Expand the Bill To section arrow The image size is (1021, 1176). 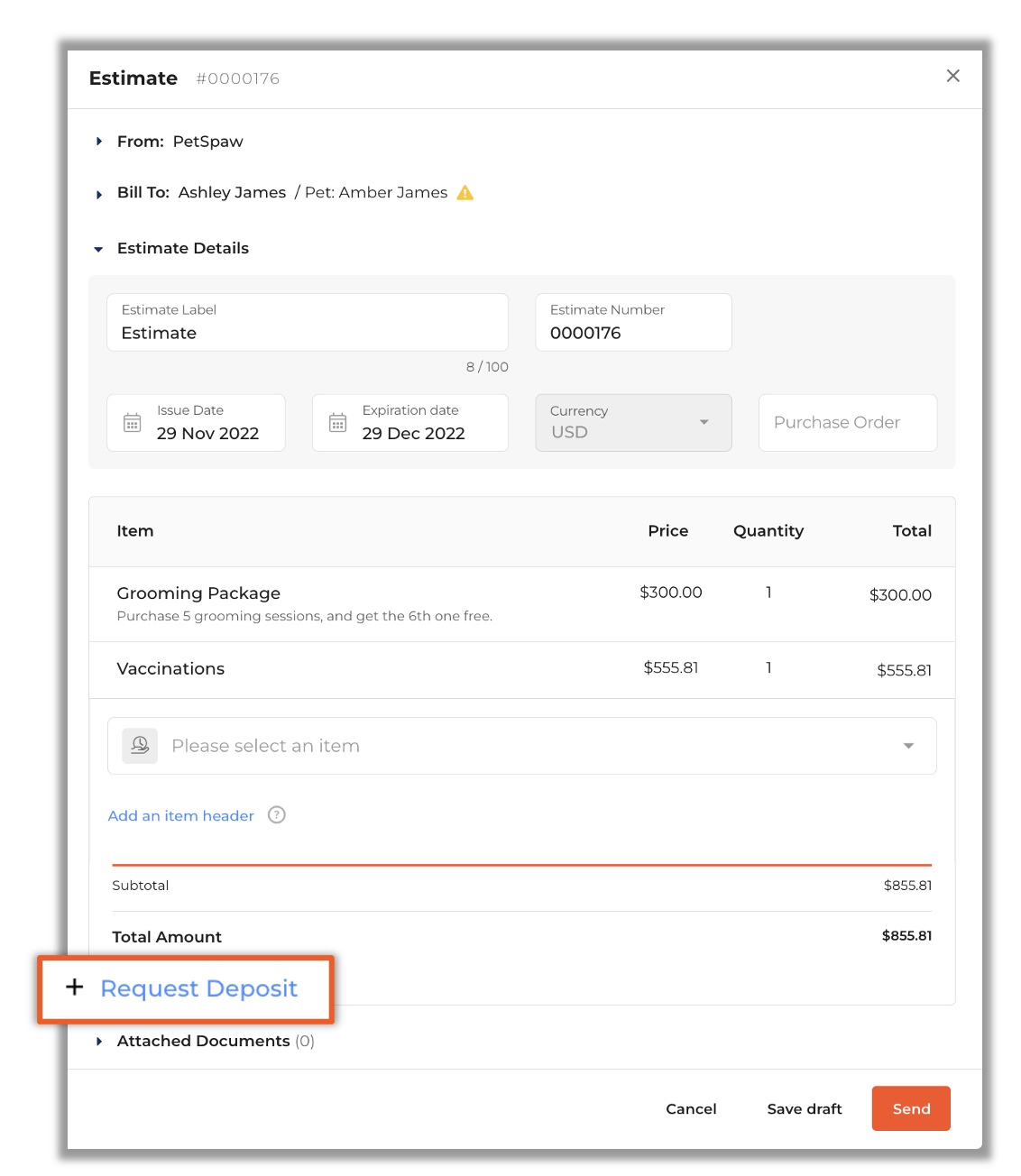coord(99,194)
